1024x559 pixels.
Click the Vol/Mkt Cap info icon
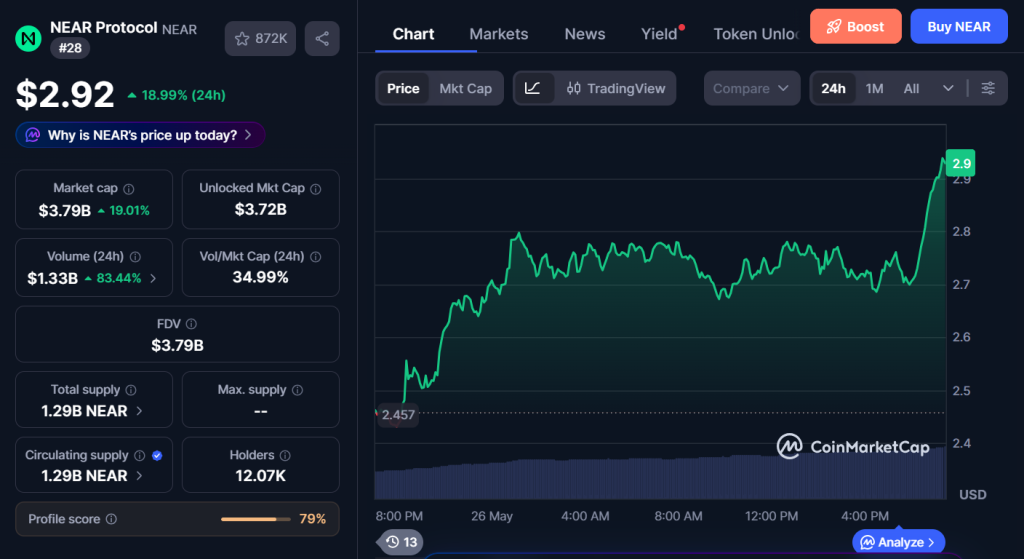pos(315,257)
